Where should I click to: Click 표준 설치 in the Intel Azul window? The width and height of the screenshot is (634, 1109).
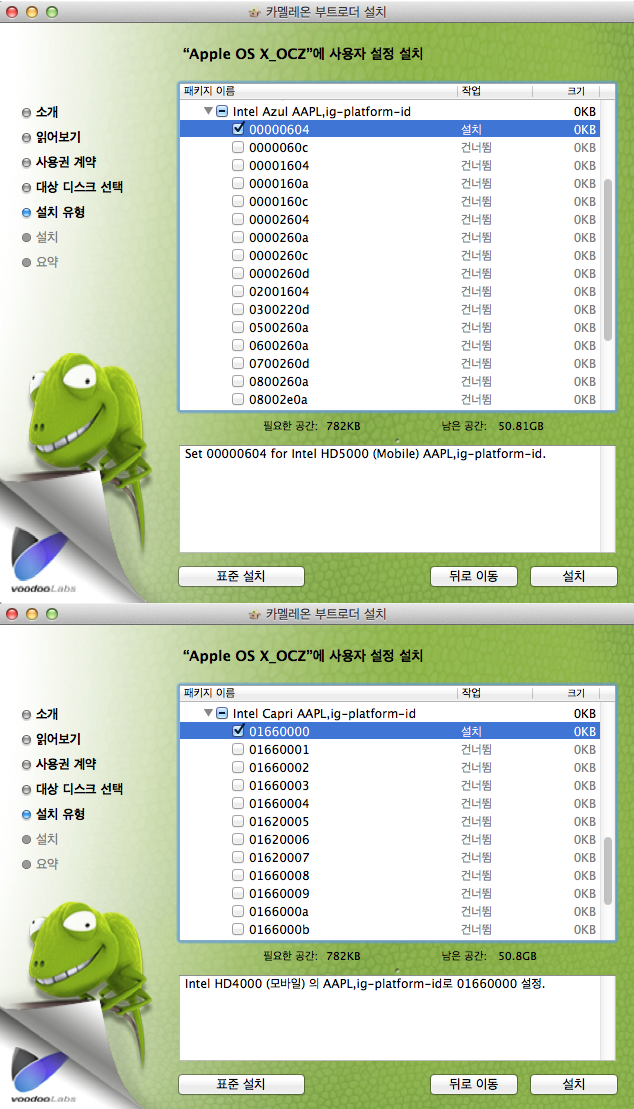[241, 576]
